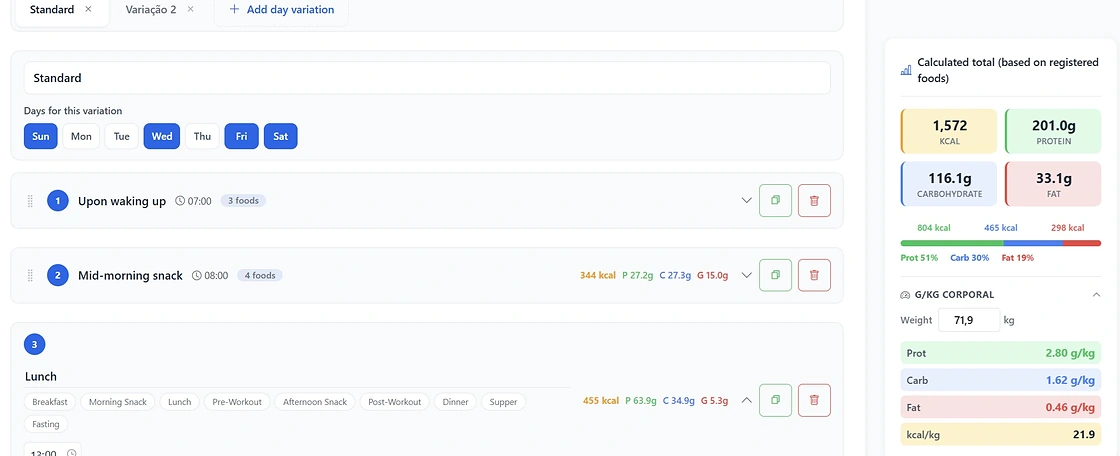
Task: Focus the Weight input field
Action: tap(969, 320)
